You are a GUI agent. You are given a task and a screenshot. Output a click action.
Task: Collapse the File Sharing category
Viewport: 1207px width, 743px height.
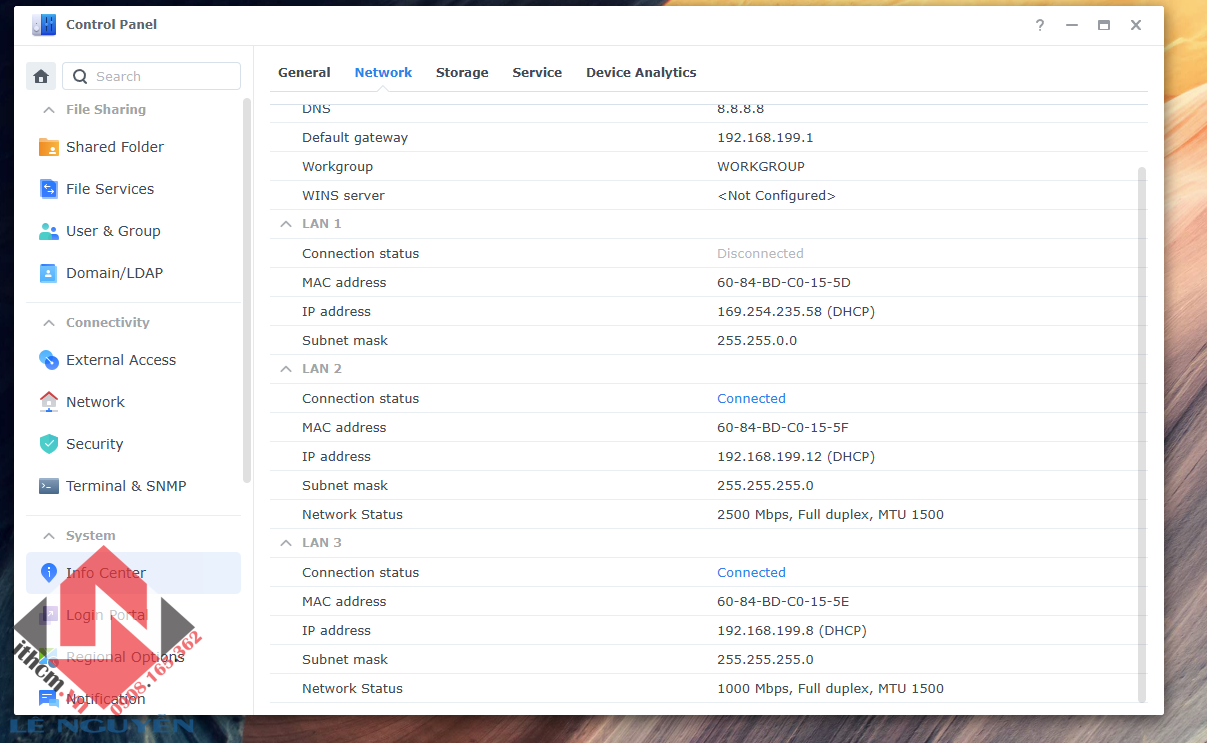tap(48, 110)
